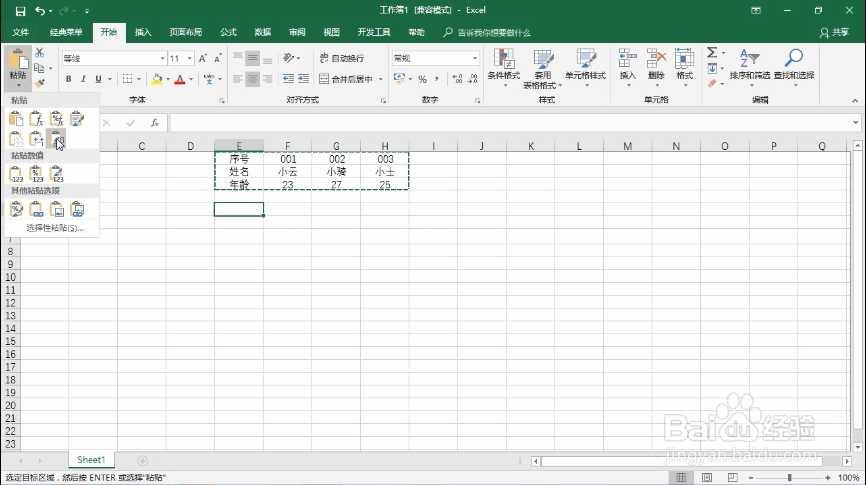Add a new sheet with plus button
866x485 pixels.
142,461
